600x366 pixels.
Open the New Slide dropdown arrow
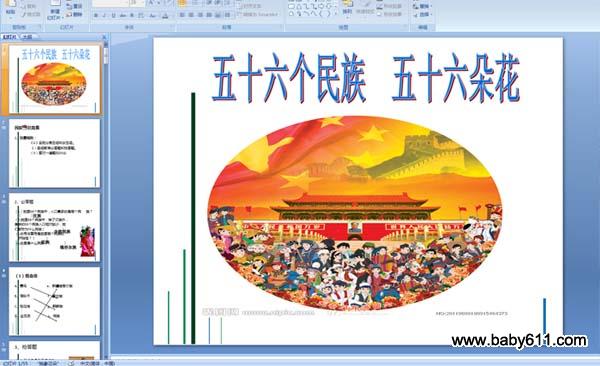click(62, 18)
